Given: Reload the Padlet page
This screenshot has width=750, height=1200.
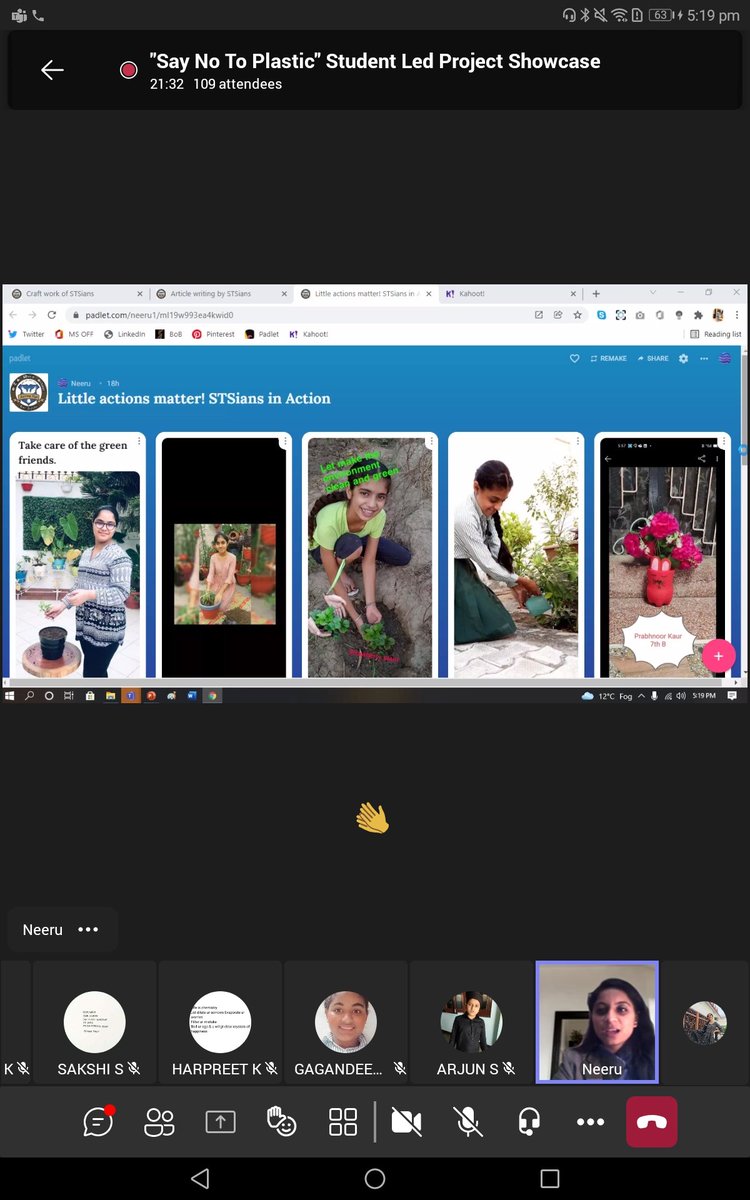Looking at the screenshot, I should pyautogui.click(x=52, y=314).
